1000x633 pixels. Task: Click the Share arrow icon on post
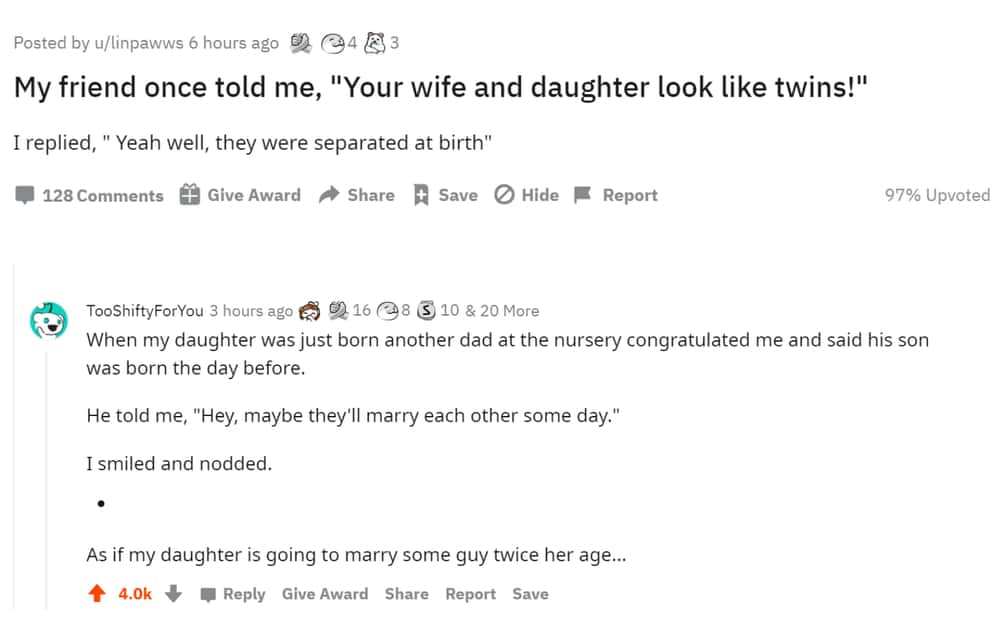[329, 194]
